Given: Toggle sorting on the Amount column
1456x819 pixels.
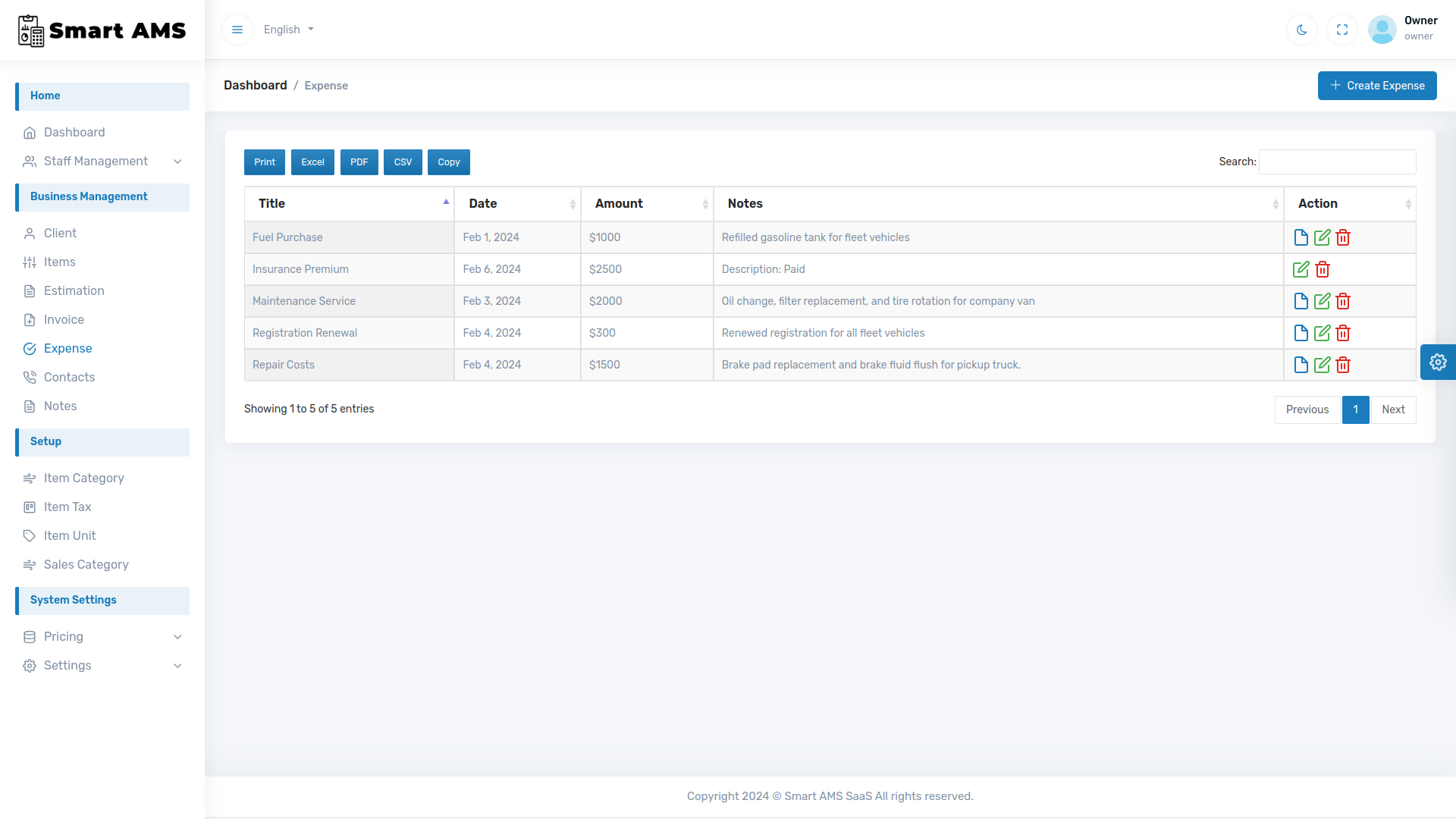Looking at the screenshot, I should (647, 203).
